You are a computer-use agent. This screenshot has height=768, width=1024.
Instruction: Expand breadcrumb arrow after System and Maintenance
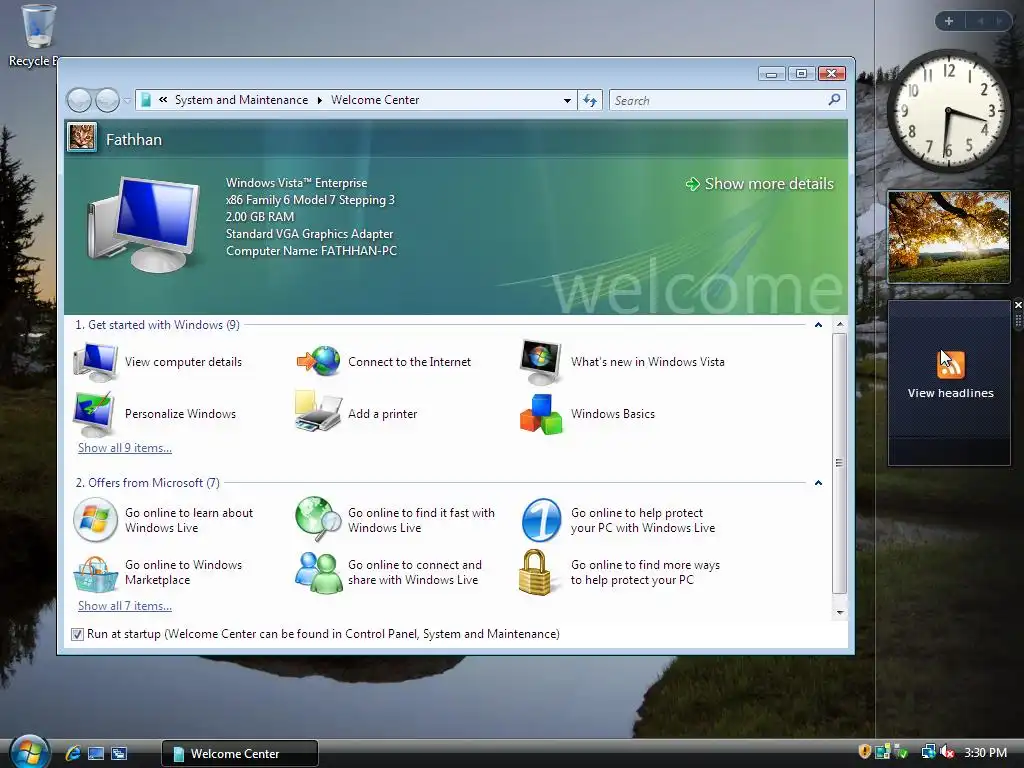pos(319,100)
